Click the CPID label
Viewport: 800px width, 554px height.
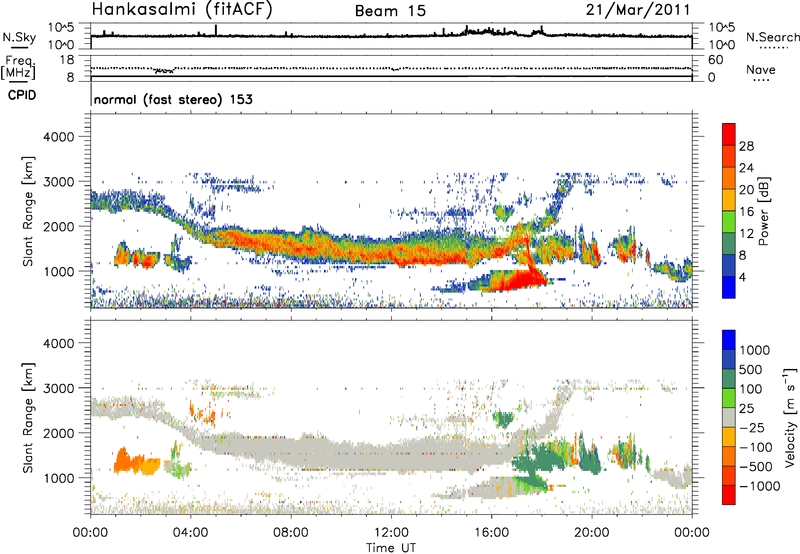pyautogui.click(x=22, y=95)
